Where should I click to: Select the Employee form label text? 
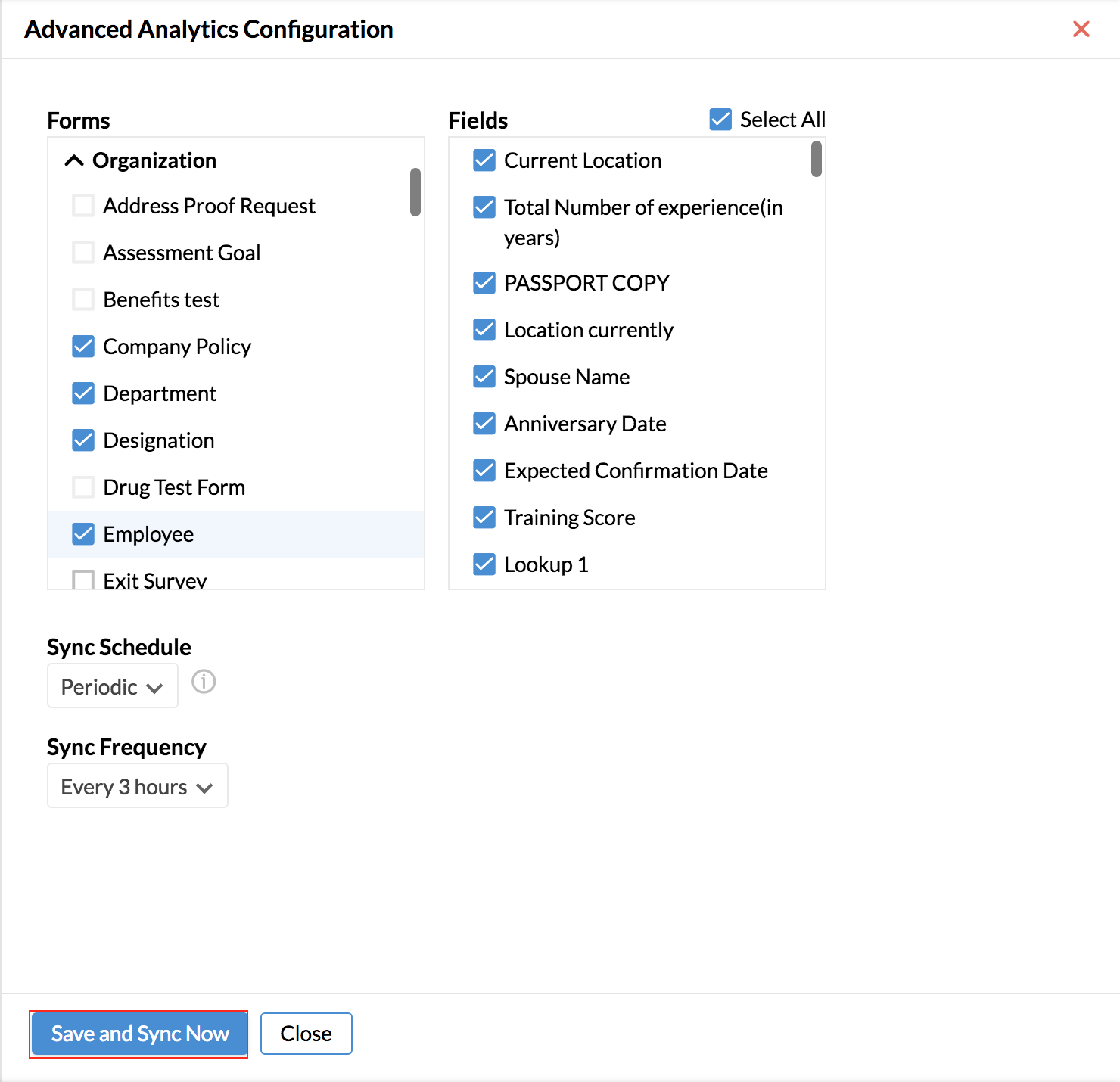coord(148,534)
